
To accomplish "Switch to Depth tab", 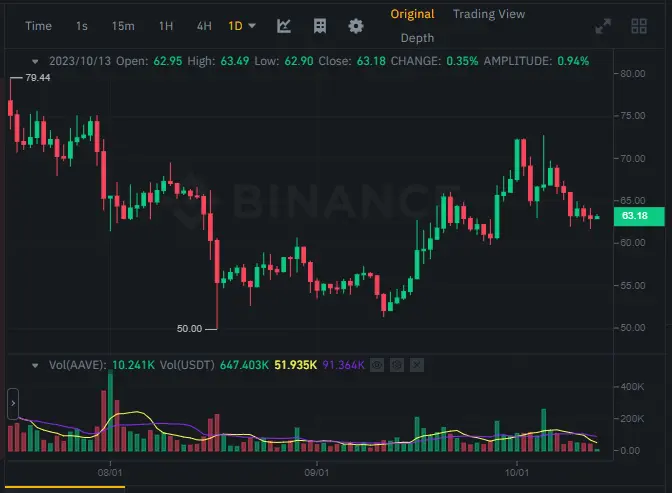I will click(x=417, y=38).
